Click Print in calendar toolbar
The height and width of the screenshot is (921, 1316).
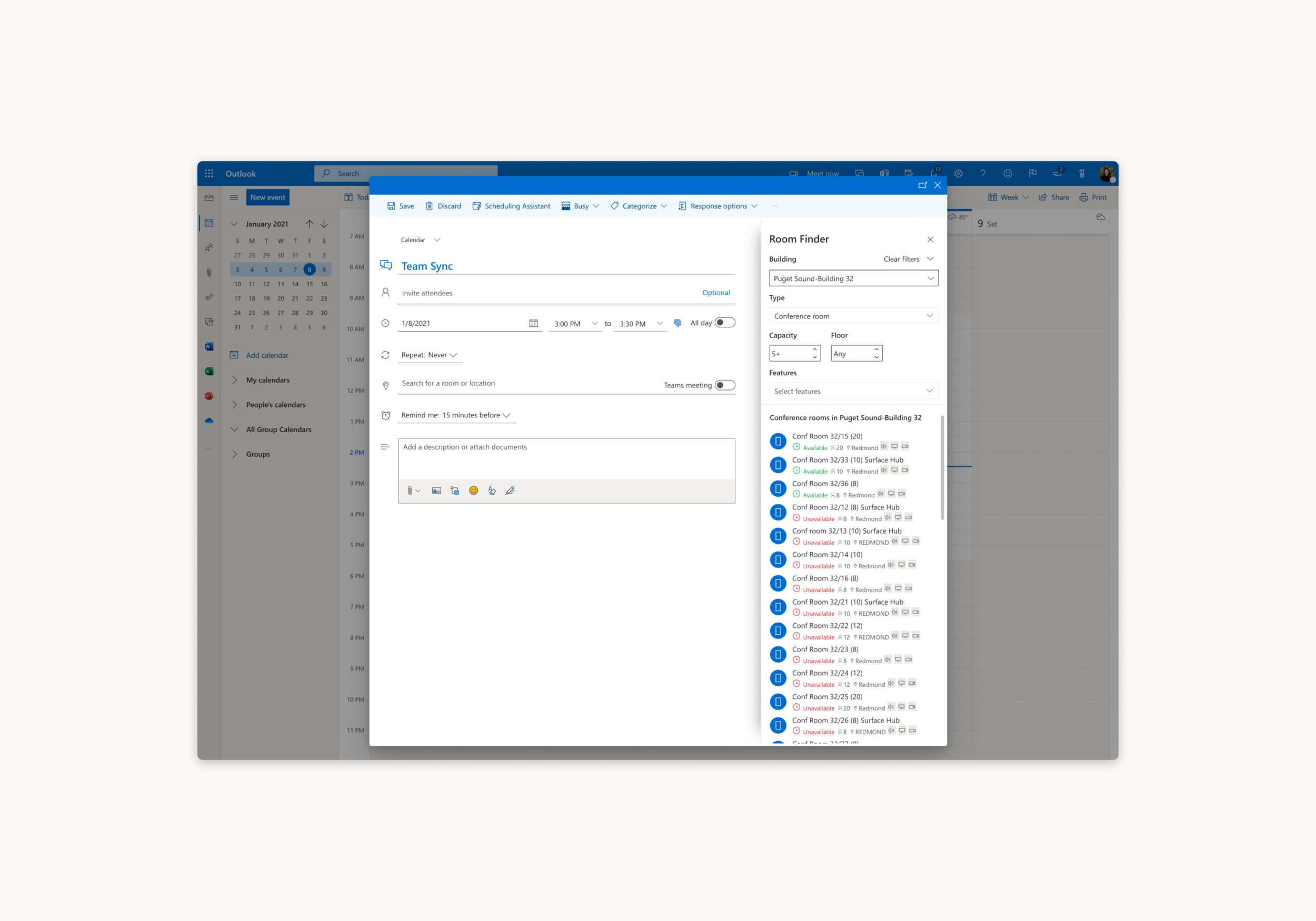pos(1093,197)
